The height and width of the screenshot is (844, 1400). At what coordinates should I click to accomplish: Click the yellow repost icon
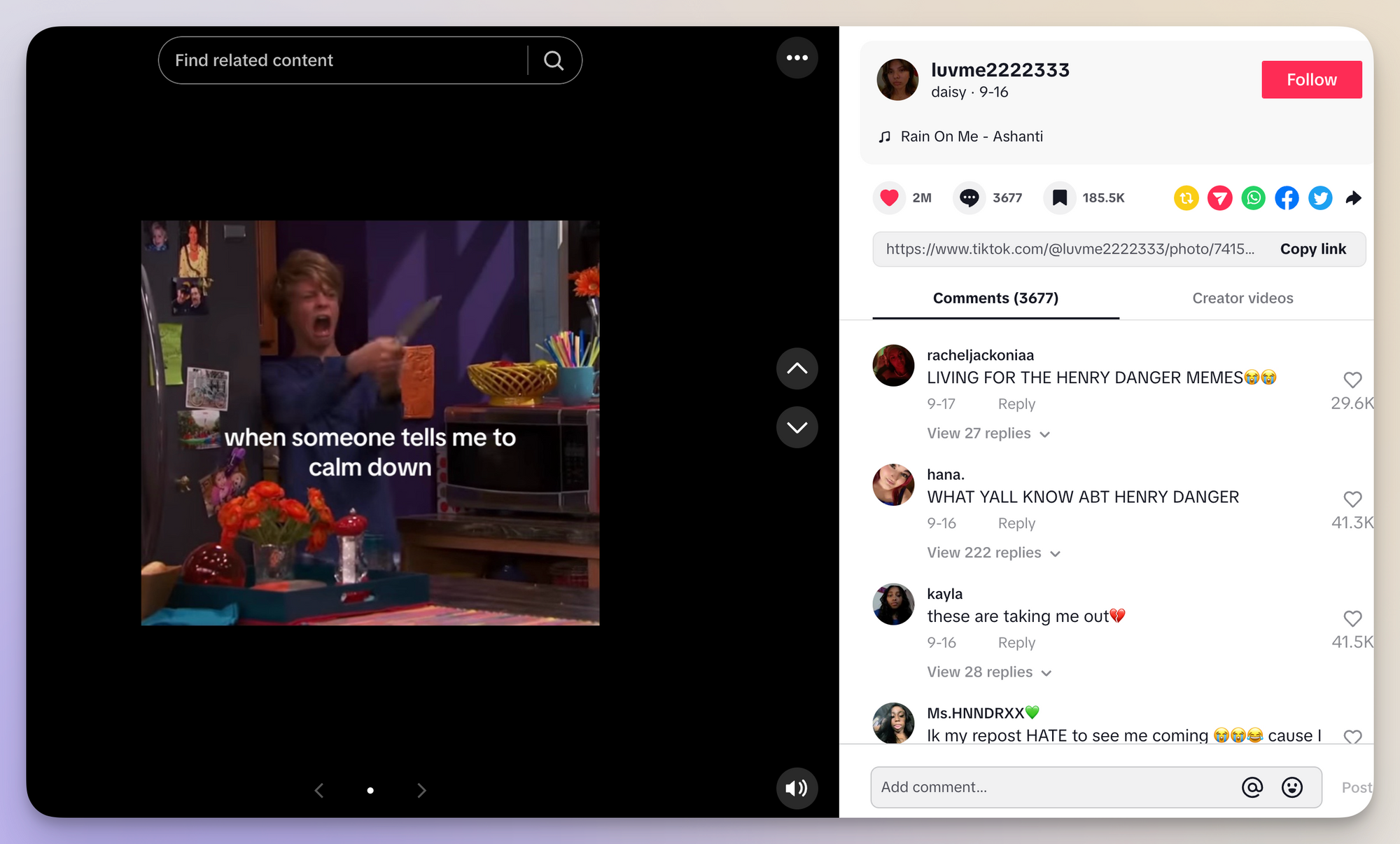1186,198
